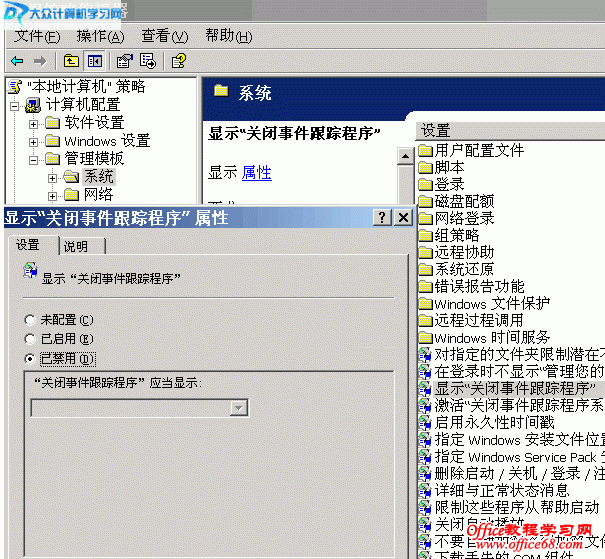The width and height of the screenshot is (605, 559).
Task: Select 远程协助 folder in the list
Action: pyautogui.click(x=465, y=252)
